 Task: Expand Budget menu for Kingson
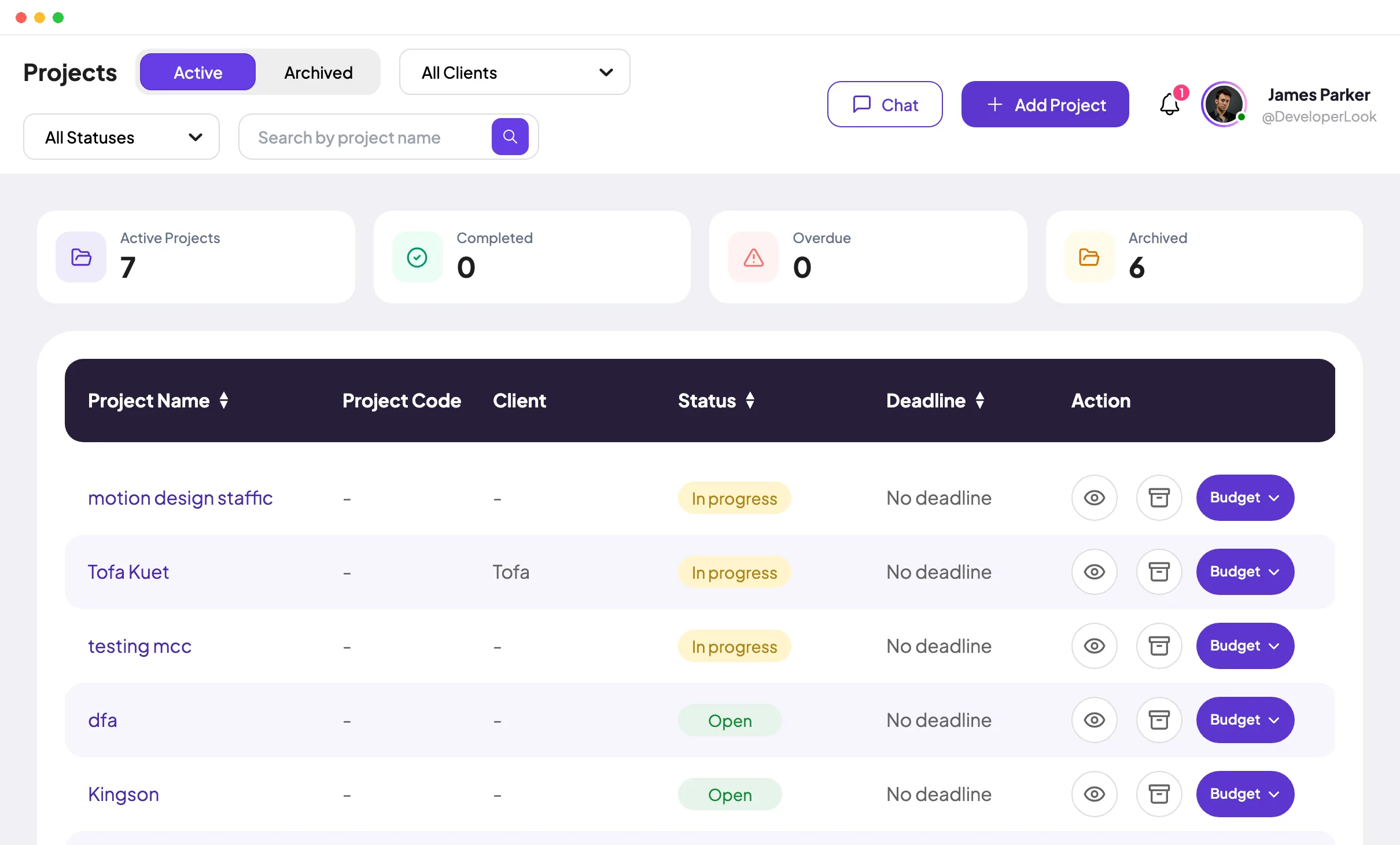1245,794
